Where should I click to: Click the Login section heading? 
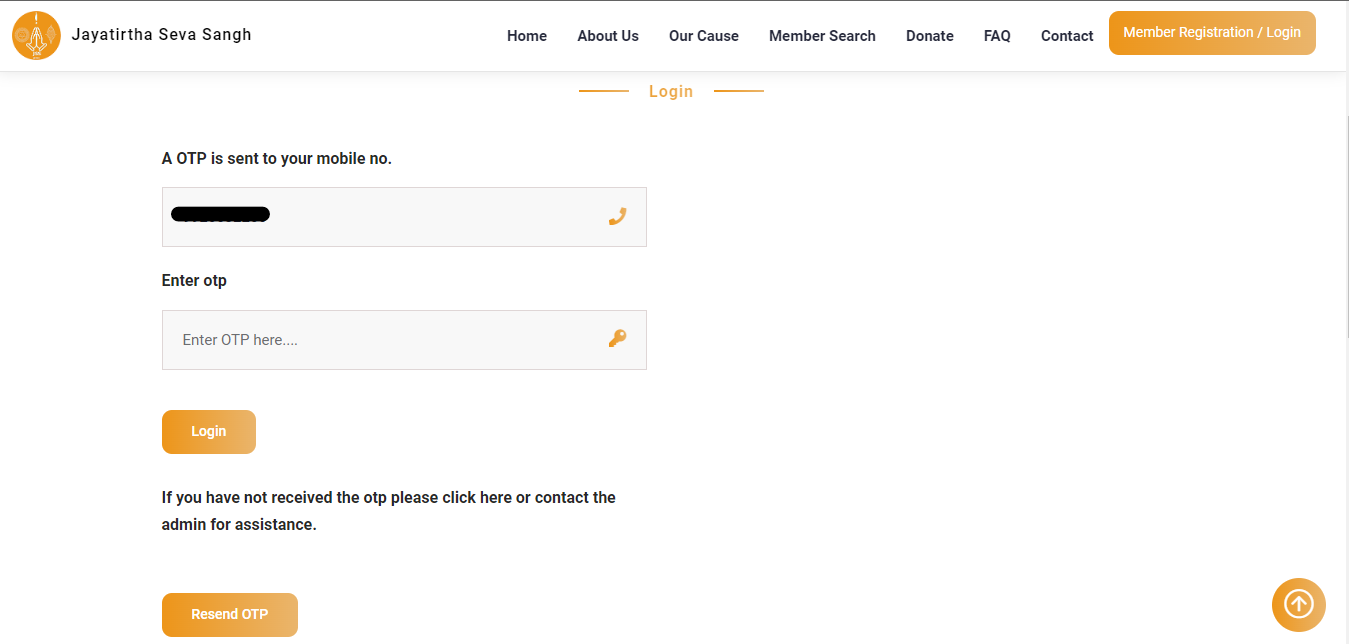tap(670, 91)
